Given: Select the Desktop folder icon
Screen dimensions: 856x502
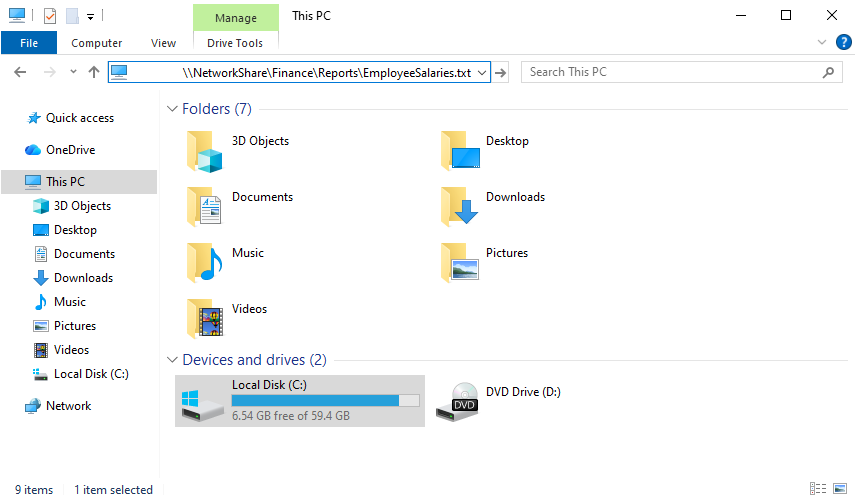Looking at the screenshot, I should (460, 152).
